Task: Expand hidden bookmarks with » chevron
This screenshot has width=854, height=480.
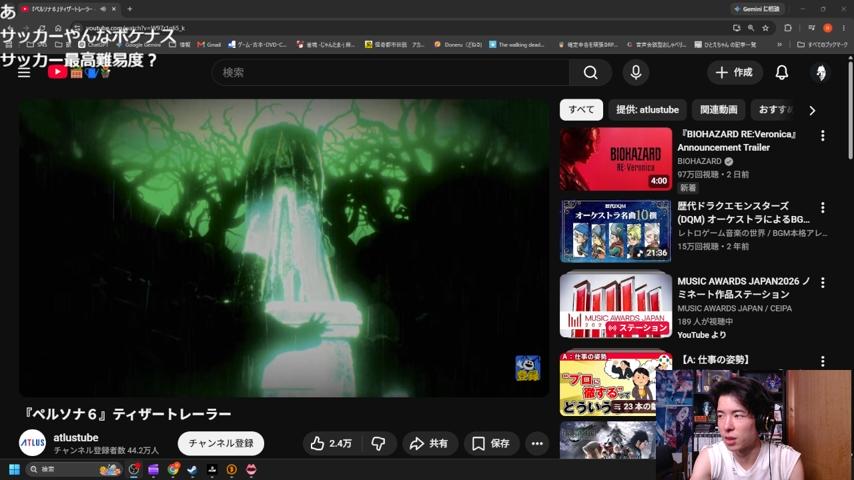Action: pyautogui.click(x=779, y=45)
